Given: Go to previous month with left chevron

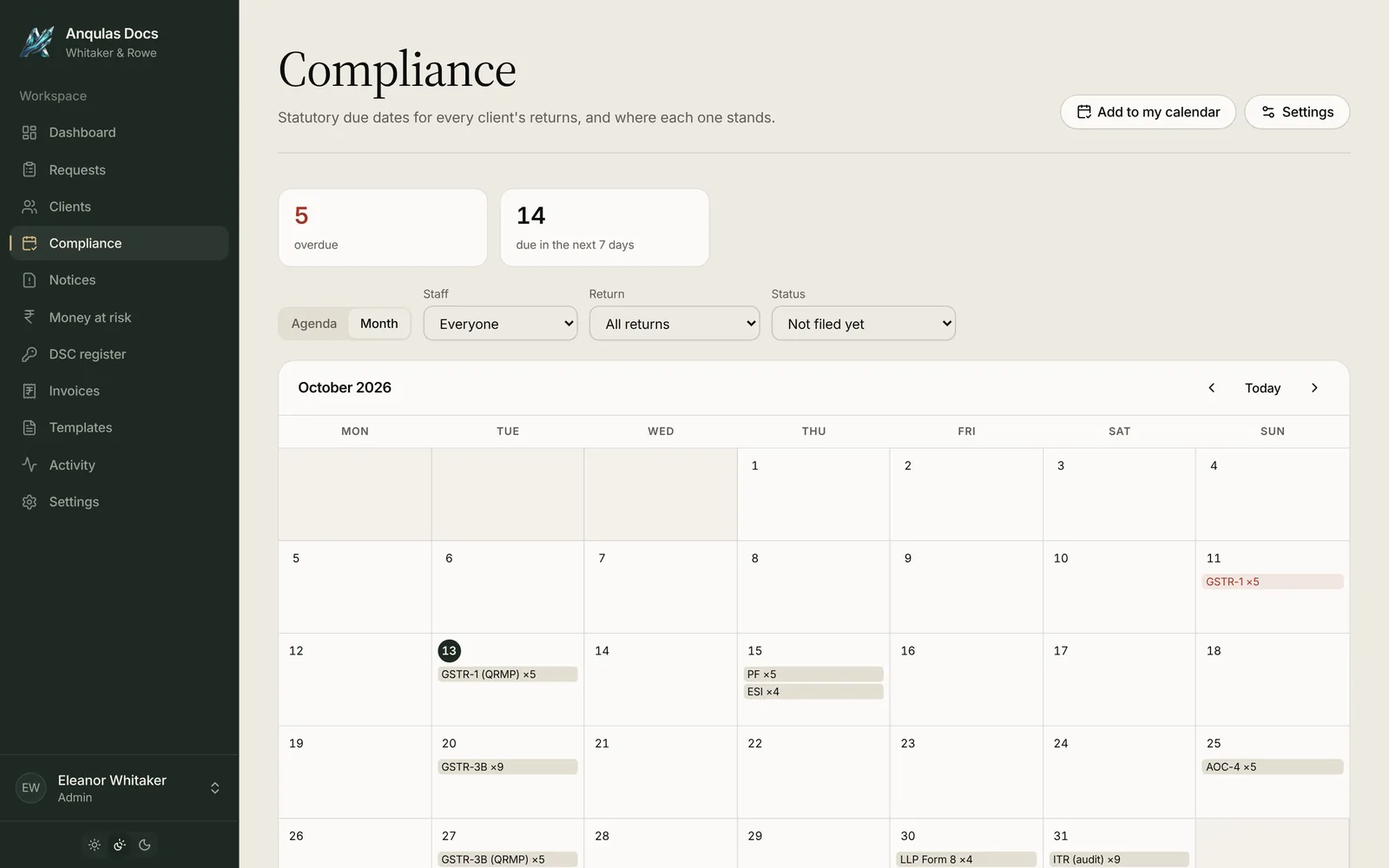Looking at the screenshot, I should tap(1212, 388).
